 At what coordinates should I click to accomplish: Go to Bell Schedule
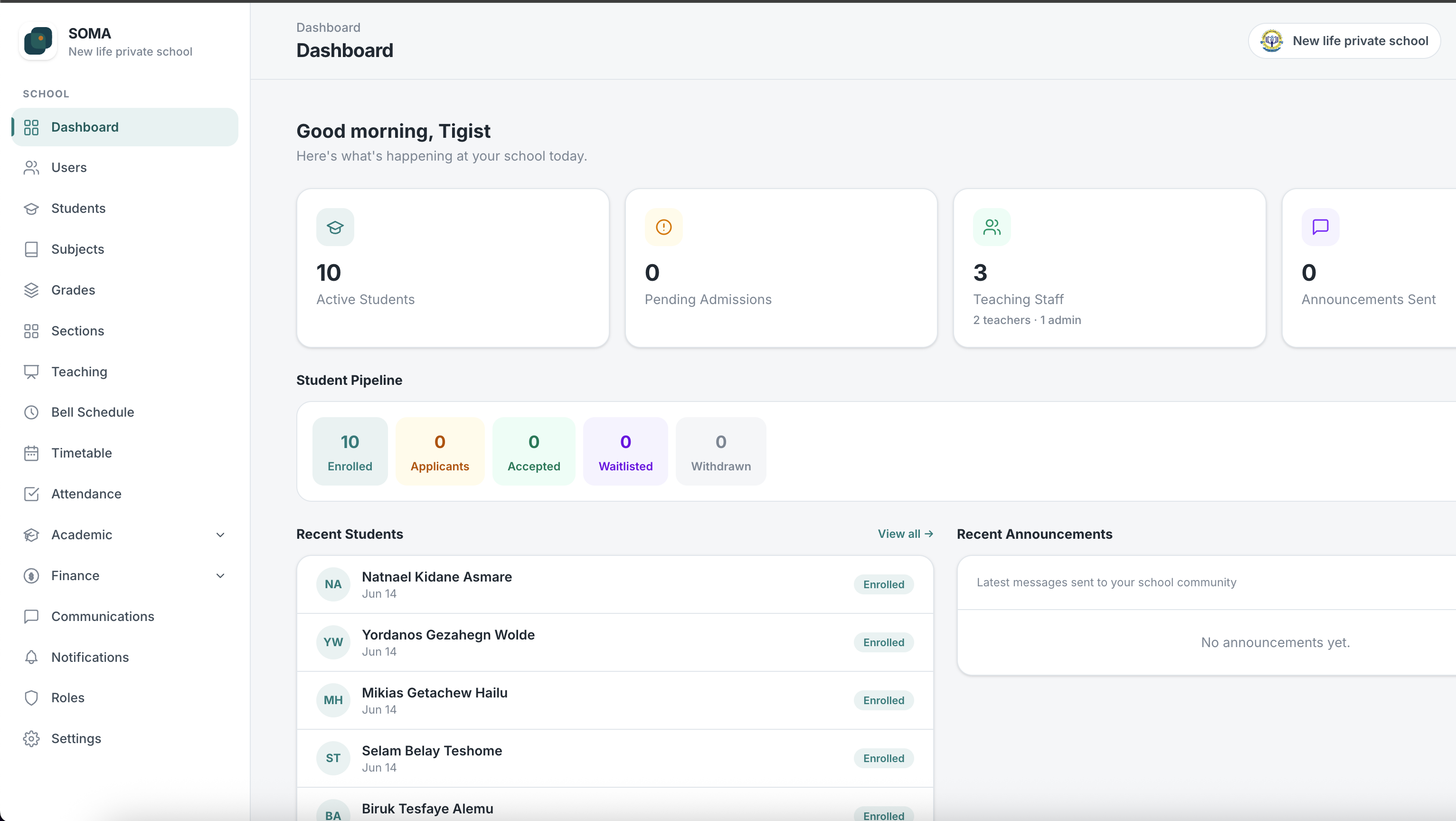[x=125, y=412]
